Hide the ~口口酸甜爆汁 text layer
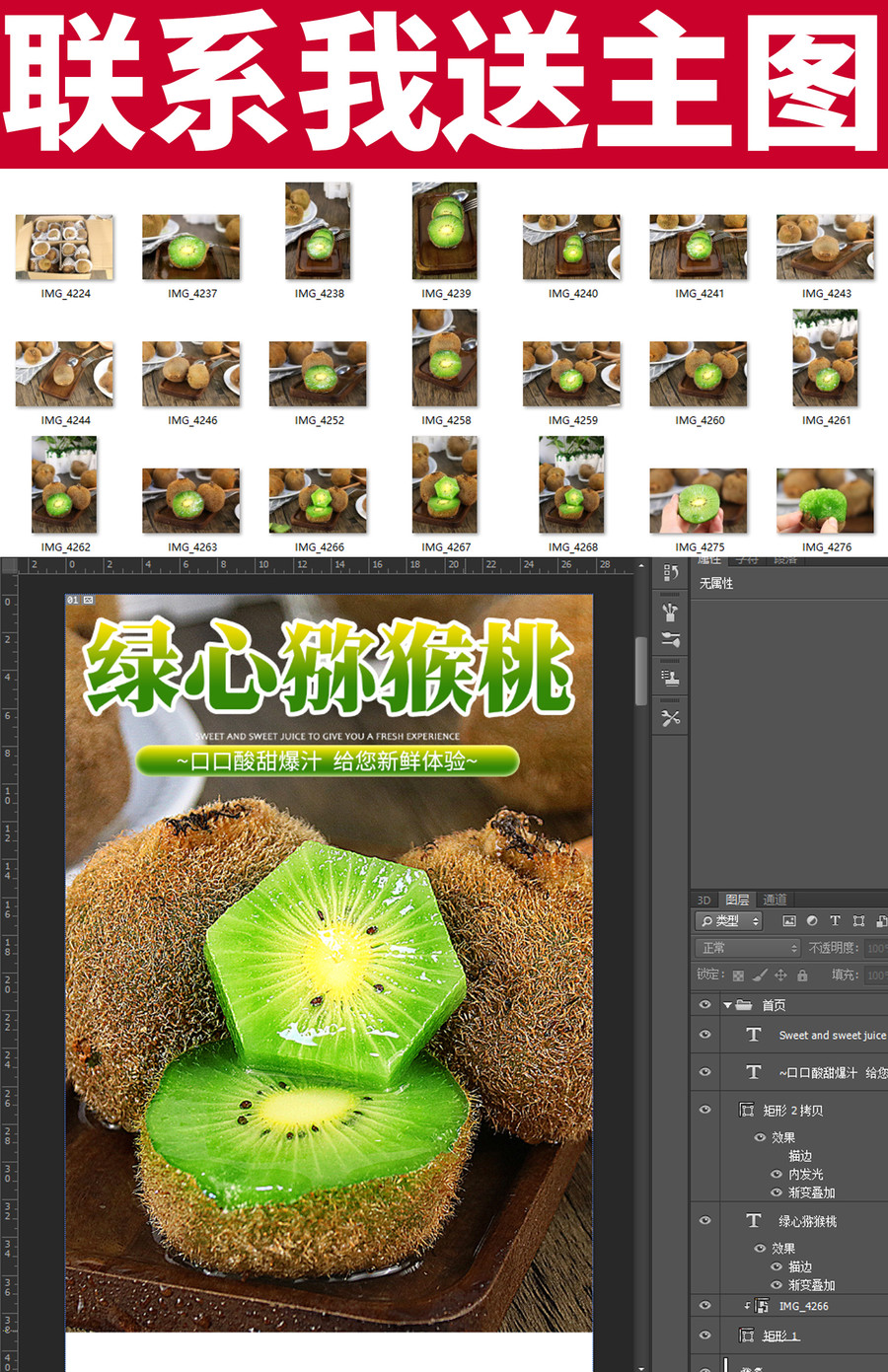The width and height of the screenshot is (888, 1372). (704, 1072)
